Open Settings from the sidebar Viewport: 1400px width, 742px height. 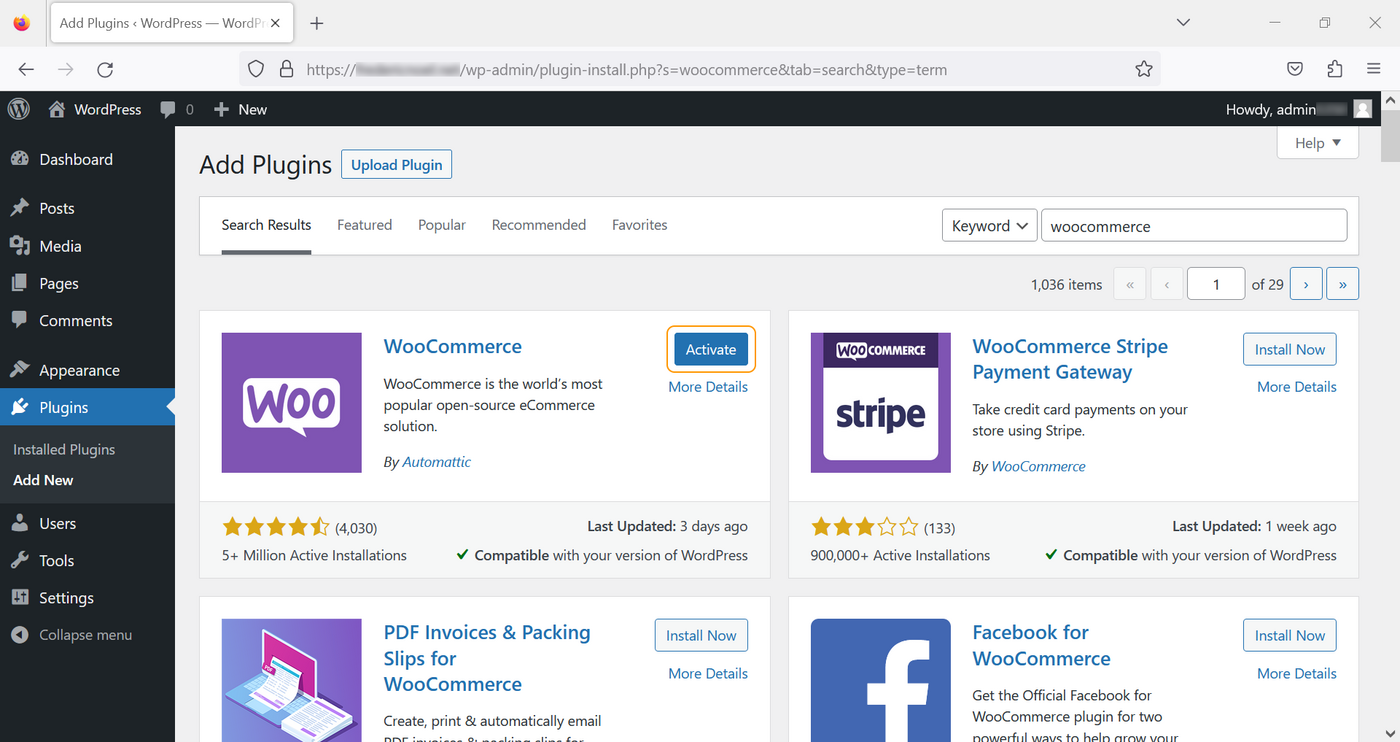pyautogui.click(x=66, y=597)
